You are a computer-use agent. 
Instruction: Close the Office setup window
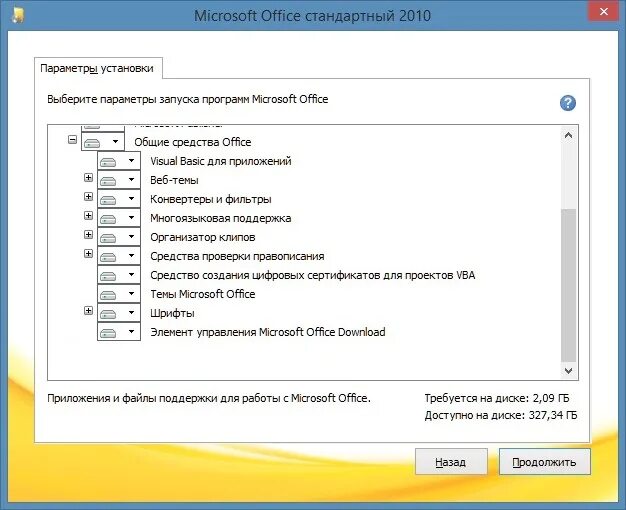pyautogui.click(x=604, y=12)
